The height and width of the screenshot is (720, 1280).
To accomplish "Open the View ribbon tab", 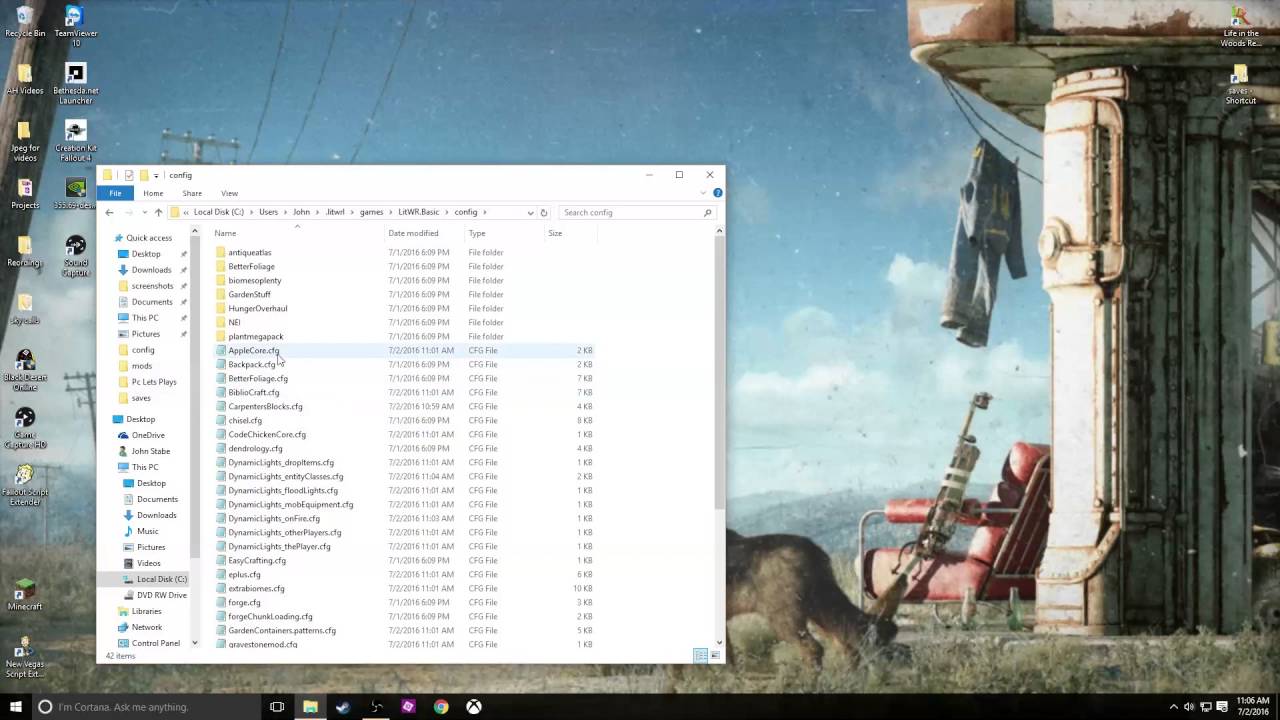I will tap(229, 193).
